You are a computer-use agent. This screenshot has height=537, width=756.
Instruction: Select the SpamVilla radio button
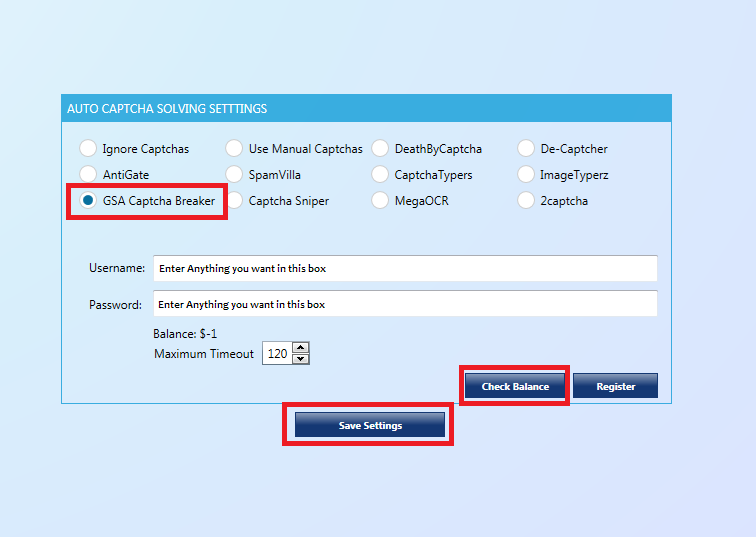[234, 175]
